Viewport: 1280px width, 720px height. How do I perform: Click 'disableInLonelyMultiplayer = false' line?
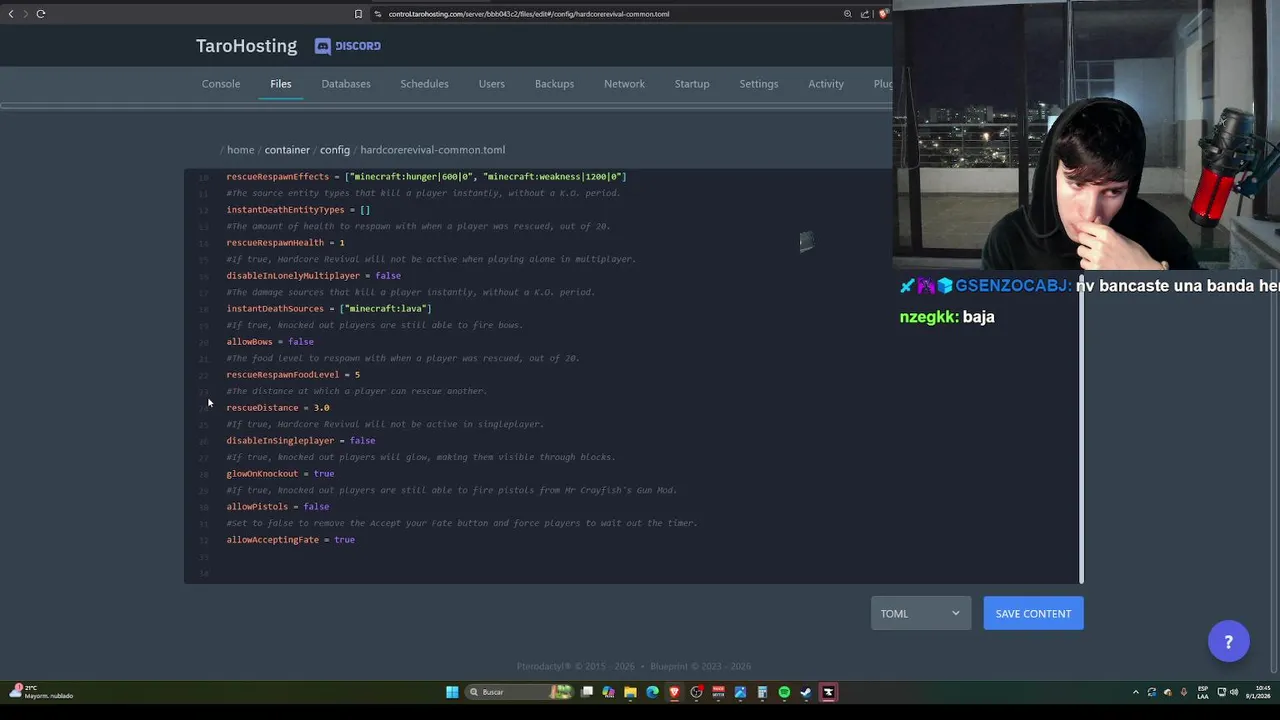click(x=313, y=276)
